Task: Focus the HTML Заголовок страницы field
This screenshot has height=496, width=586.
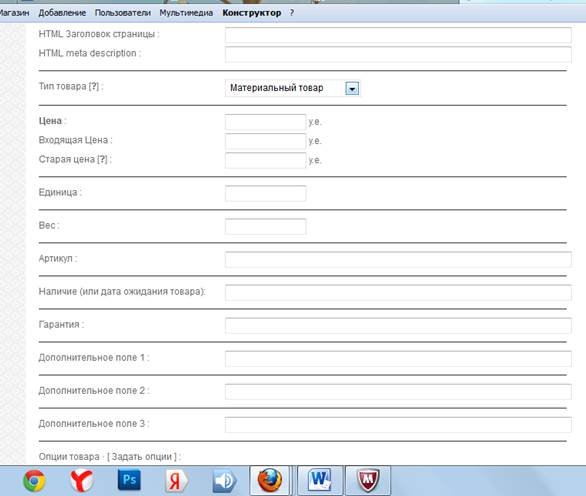Action: [x=398, y=35]
